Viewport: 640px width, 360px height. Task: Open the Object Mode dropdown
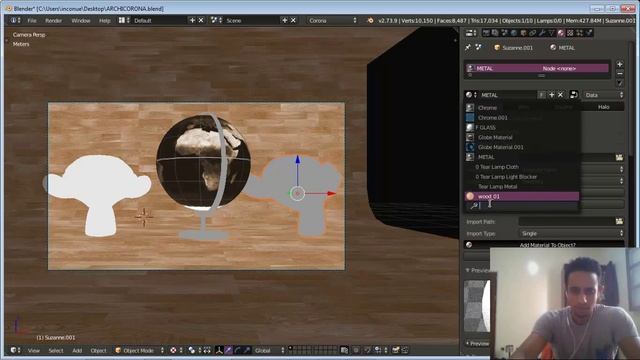[x=139, y=350]
